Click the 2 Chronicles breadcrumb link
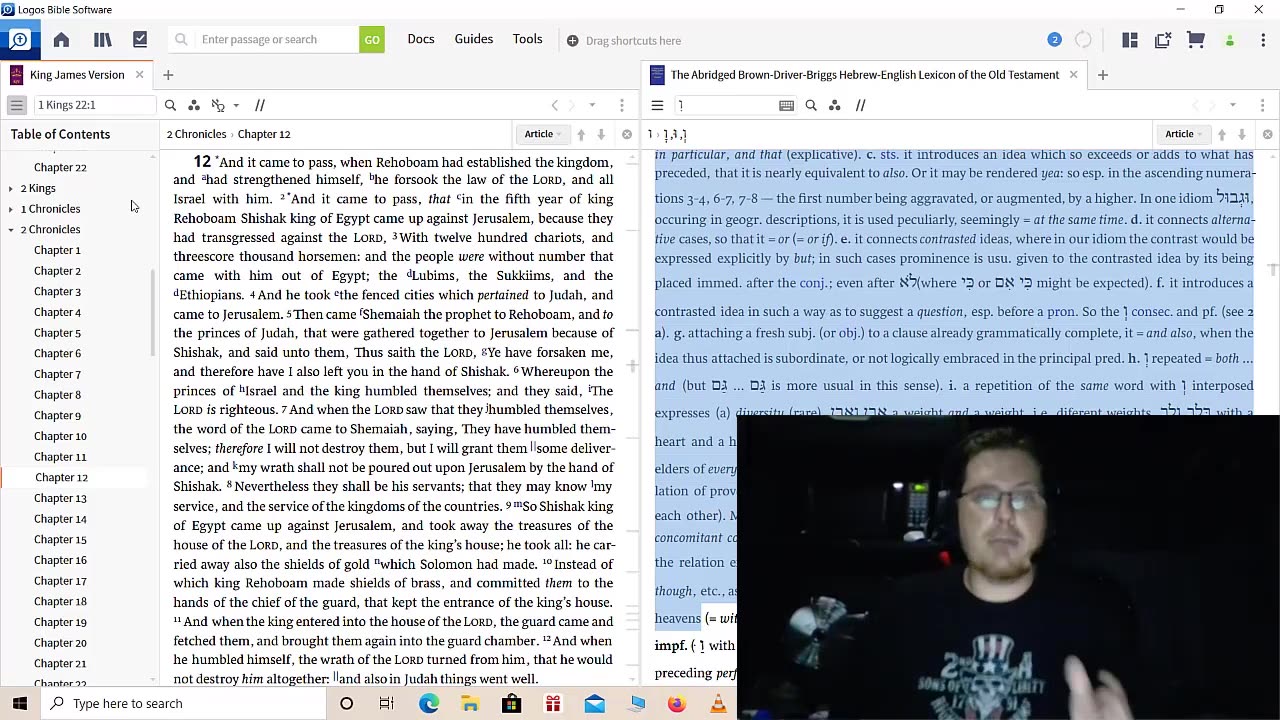Screen dimensions: 1280x720 point(196,134)
